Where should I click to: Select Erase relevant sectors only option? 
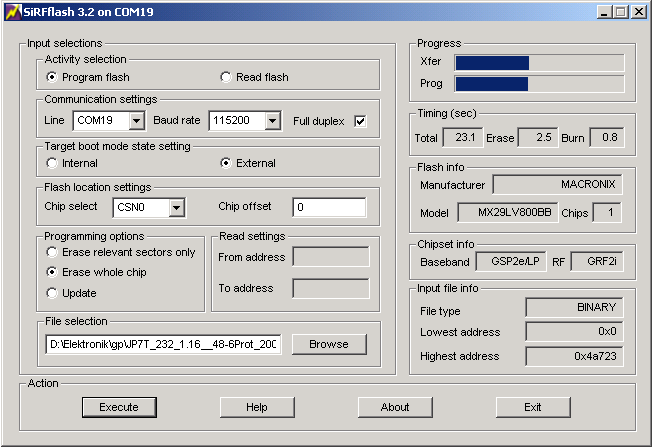(52, 252)
